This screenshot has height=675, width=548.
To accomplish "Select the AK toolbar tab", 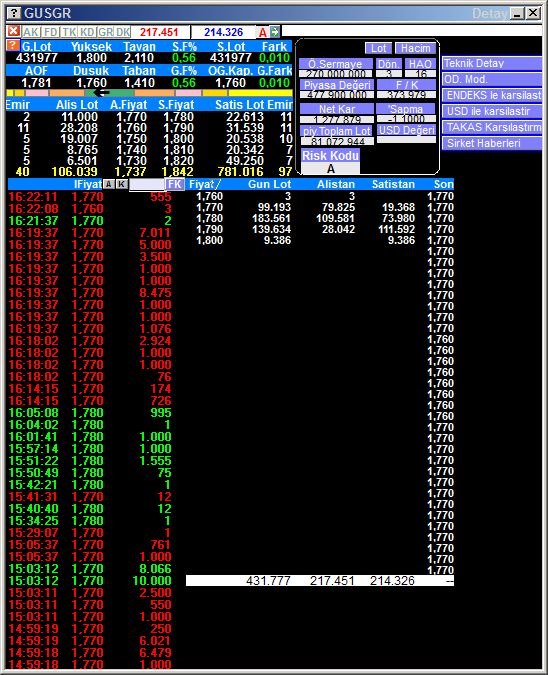I will click(31, 32).
